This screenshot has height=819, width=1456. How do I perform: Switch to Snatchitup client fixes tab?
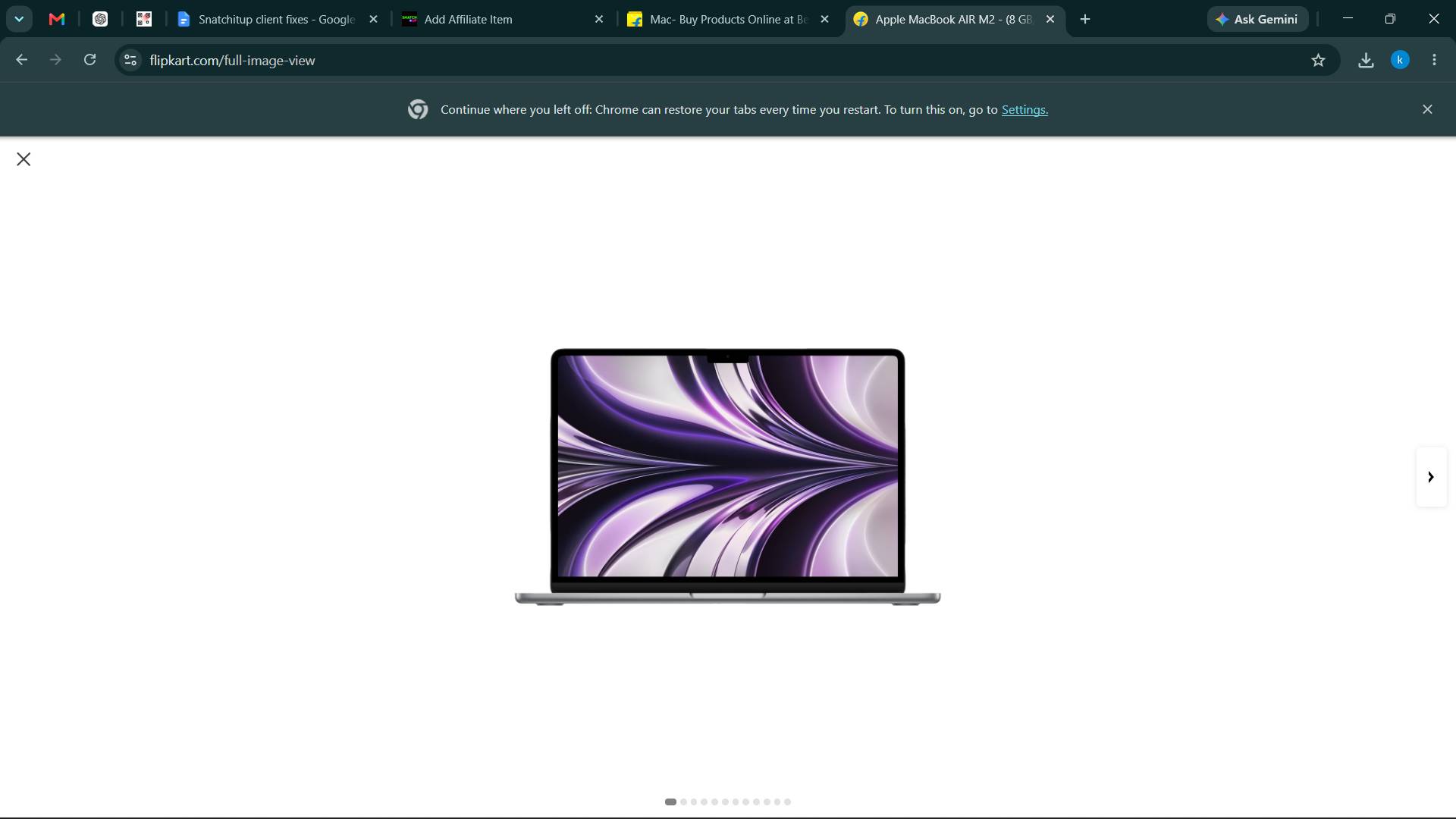pyautogui.click(x=278, y=20)
